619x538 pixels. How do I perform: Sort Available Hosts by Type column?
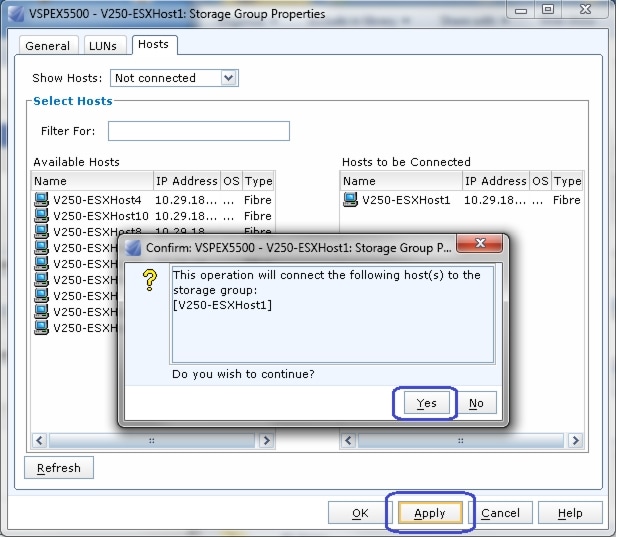click(x=259, y=182)
